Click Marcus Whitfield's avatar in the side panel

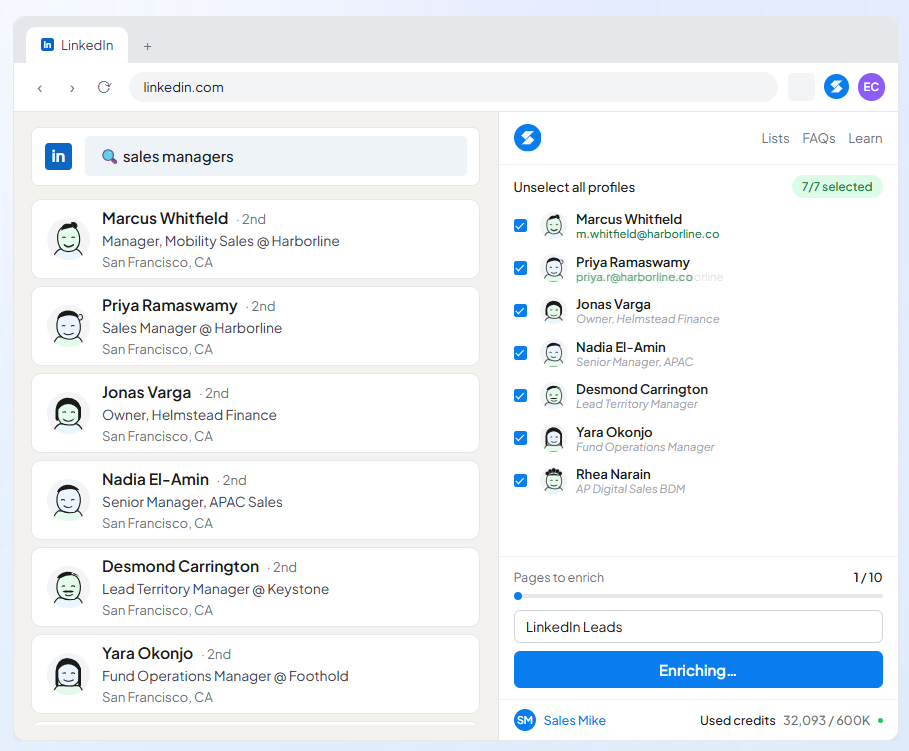[554, 226]
